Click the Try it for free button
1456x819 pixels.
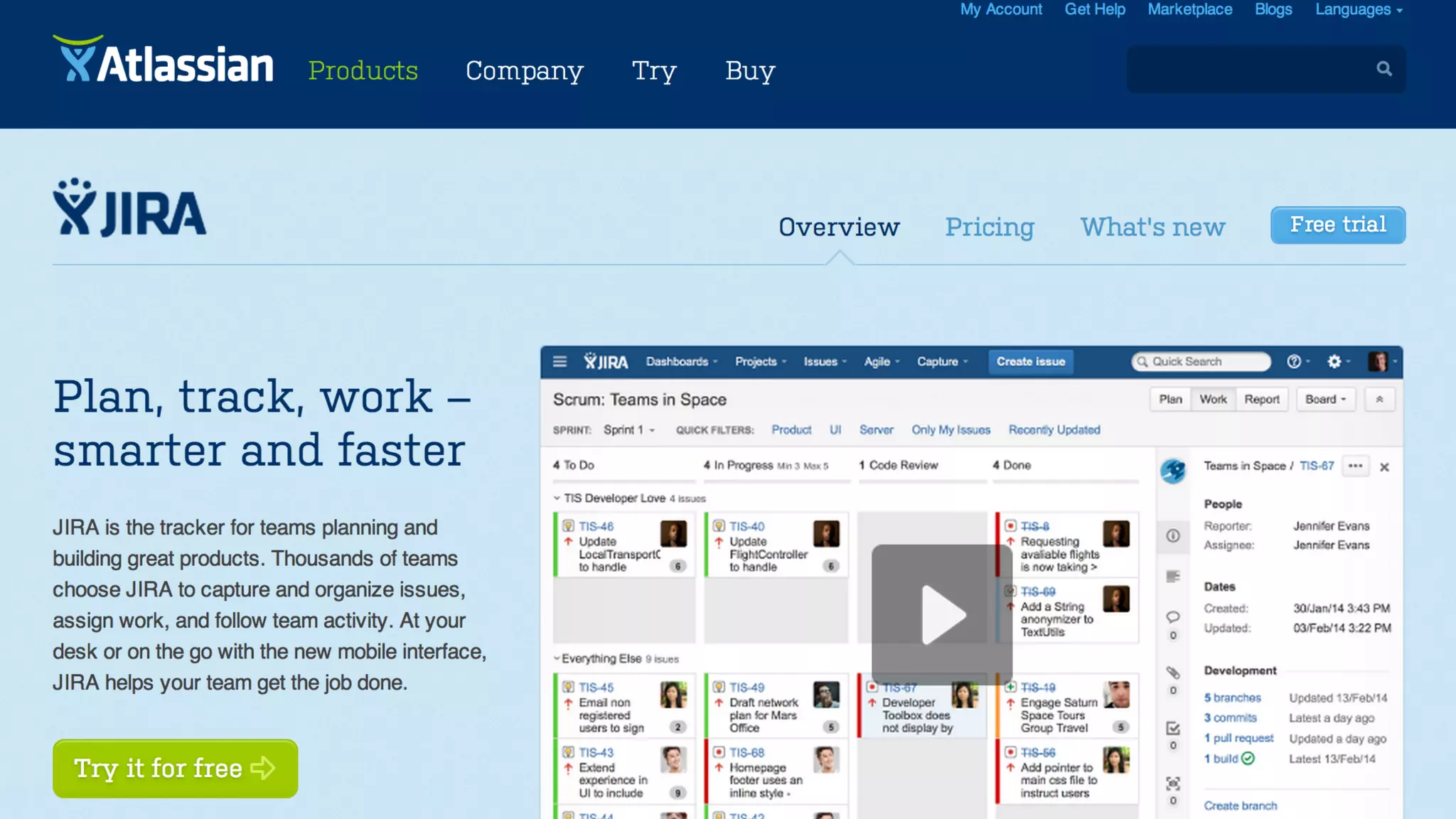tap(175, 769)
